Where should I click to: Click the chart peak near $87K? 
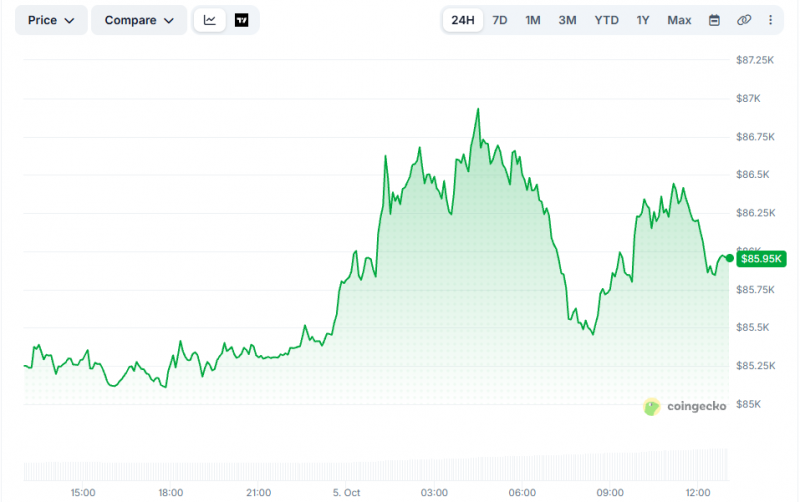[x=478, y=109]
